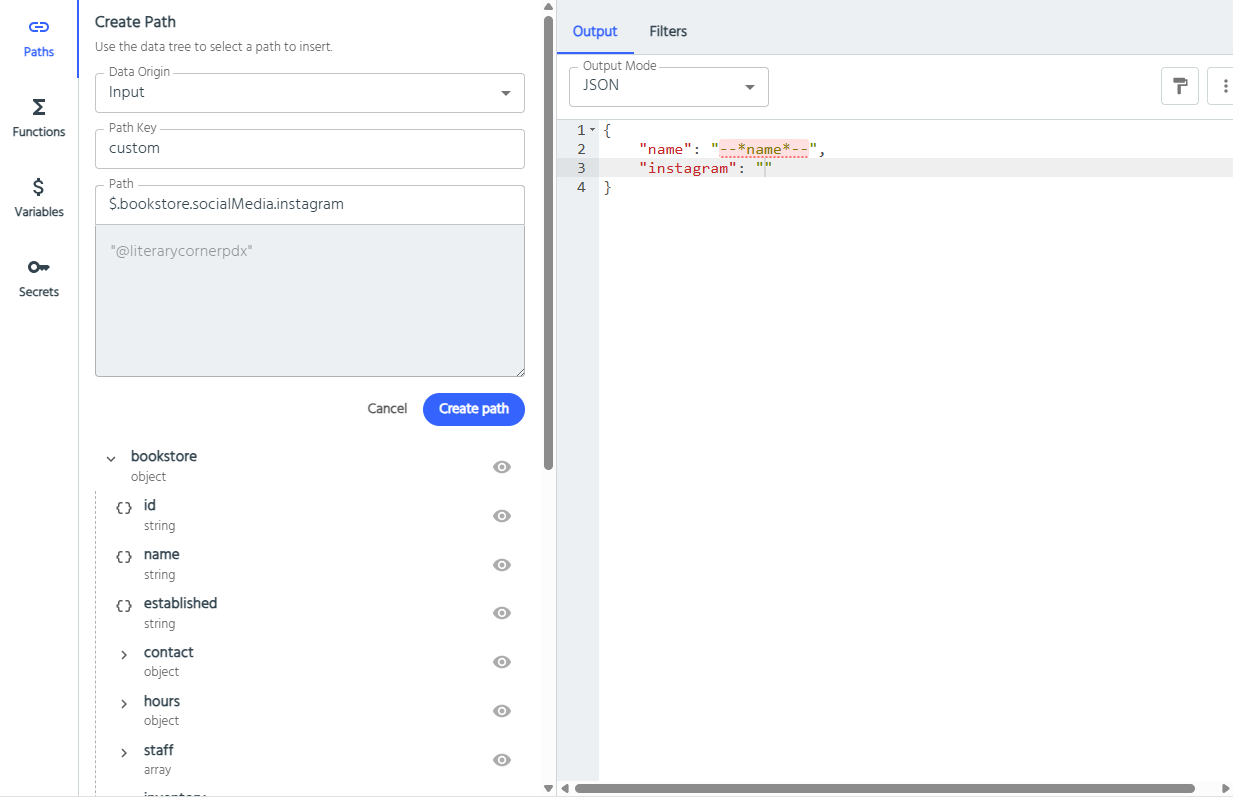Viewport: 1233px width, 808px height.
Task: Open the Data Origin dropdown
Action: click(x=310, y=93)
